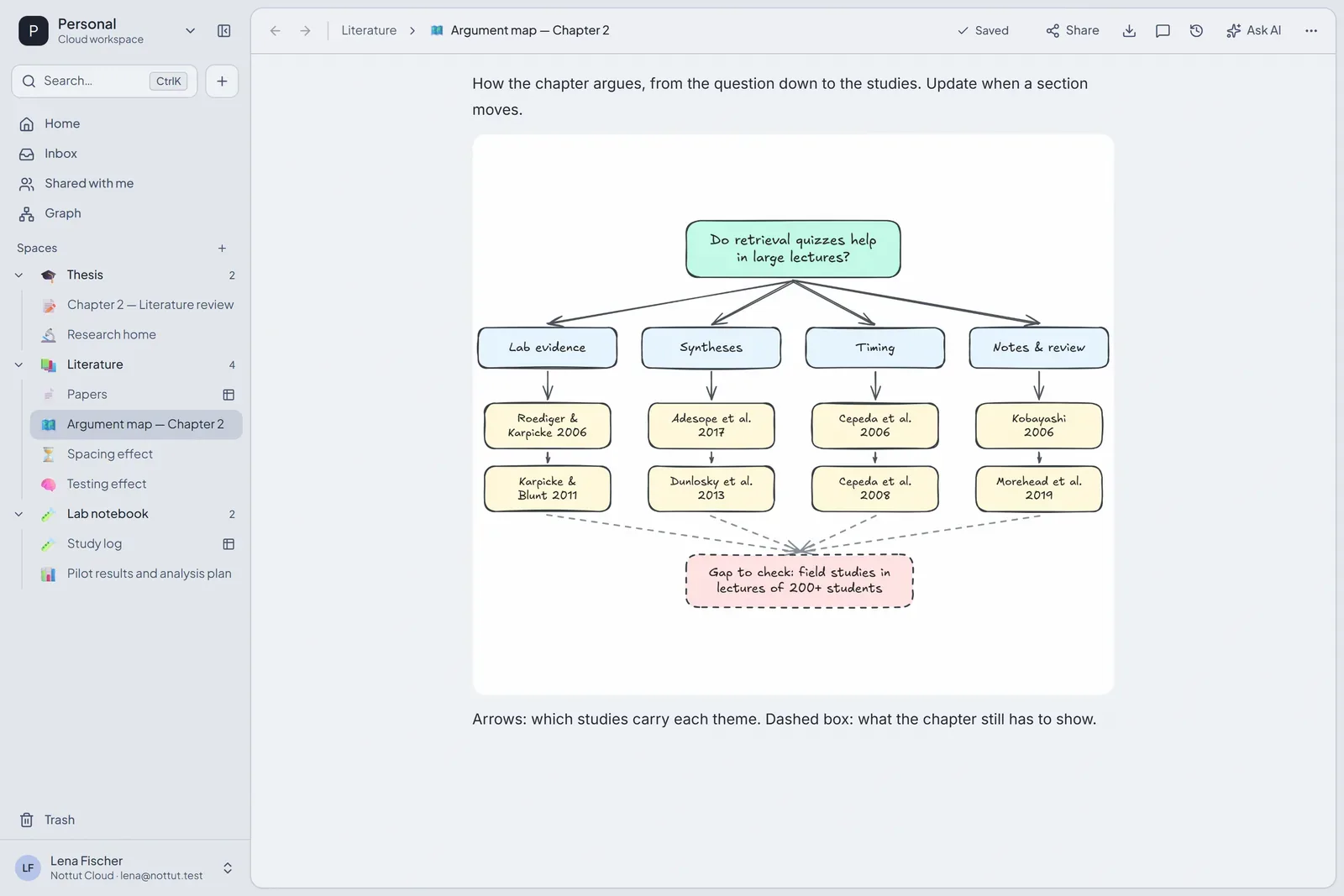The height and width of the screenshot is (896, 1344).
Task: Open the Spacing effect page
Action: [136, 454]
